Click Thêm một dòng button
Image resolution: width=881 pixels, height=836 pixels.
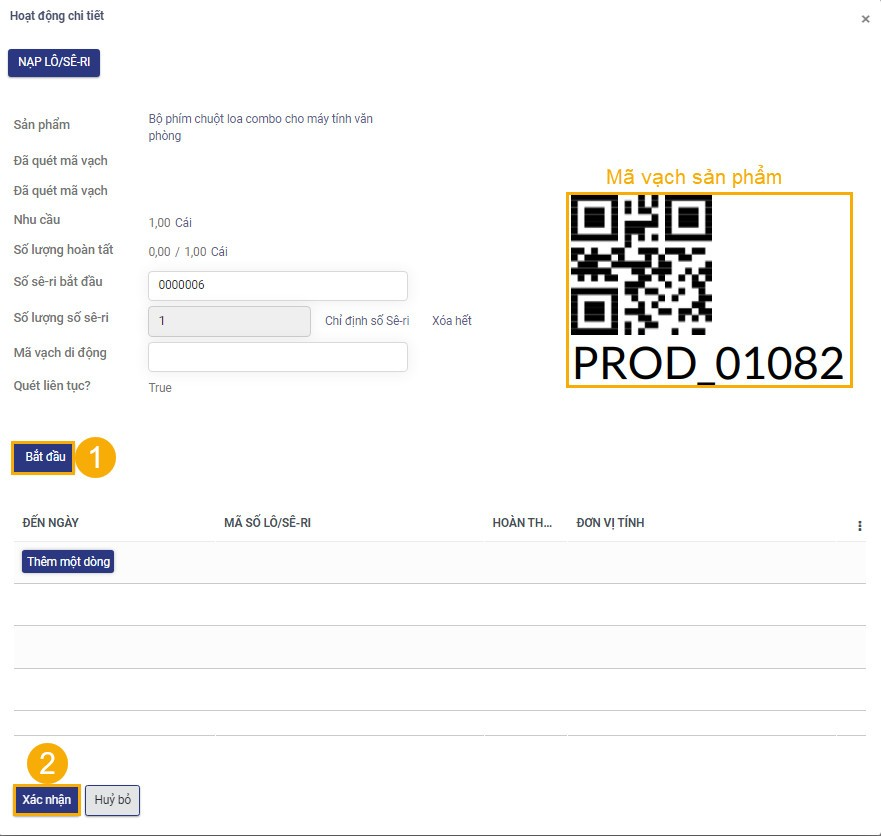click(x=68, y=562)
